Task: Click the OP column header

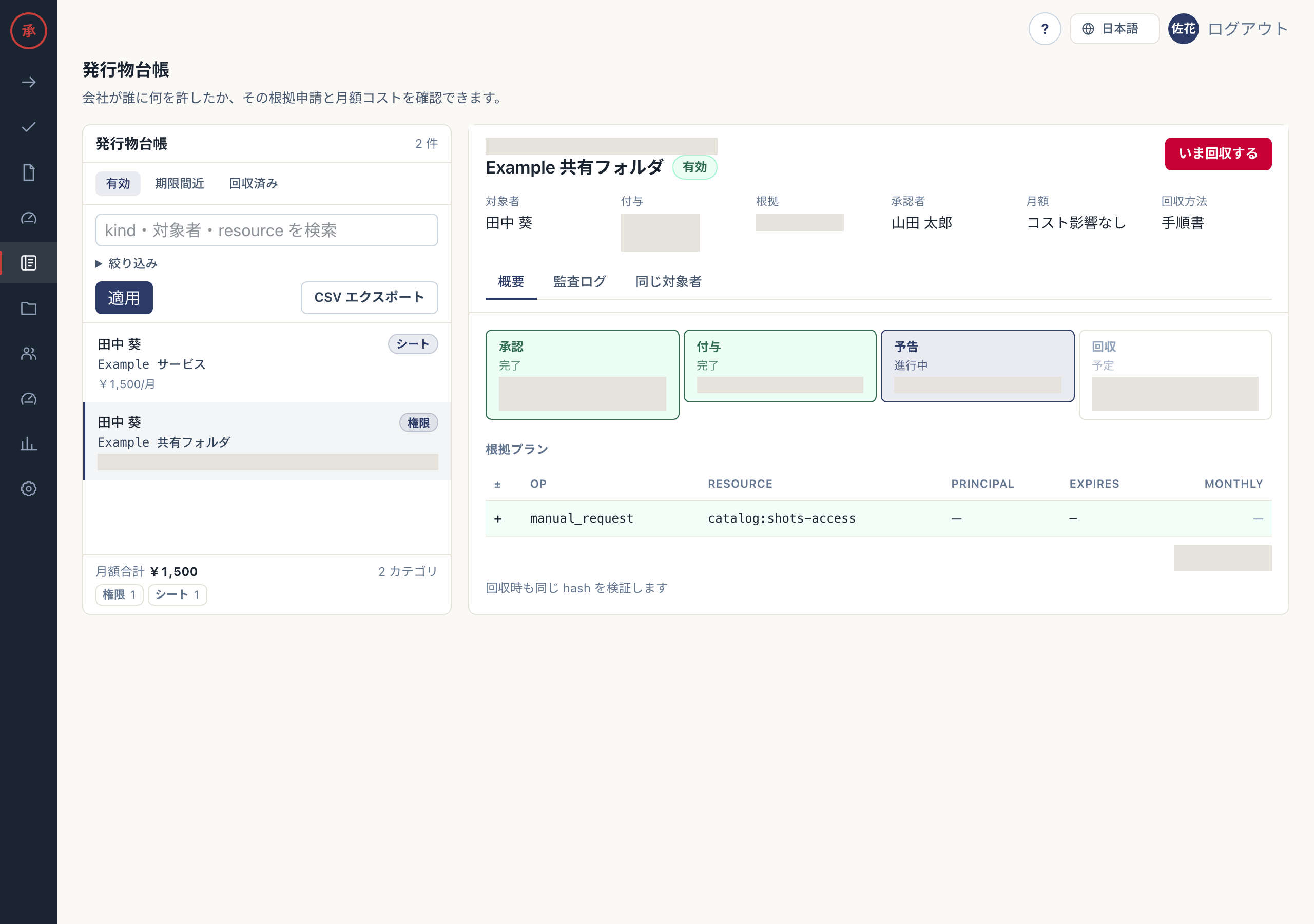Action: (x=538, y=484)
